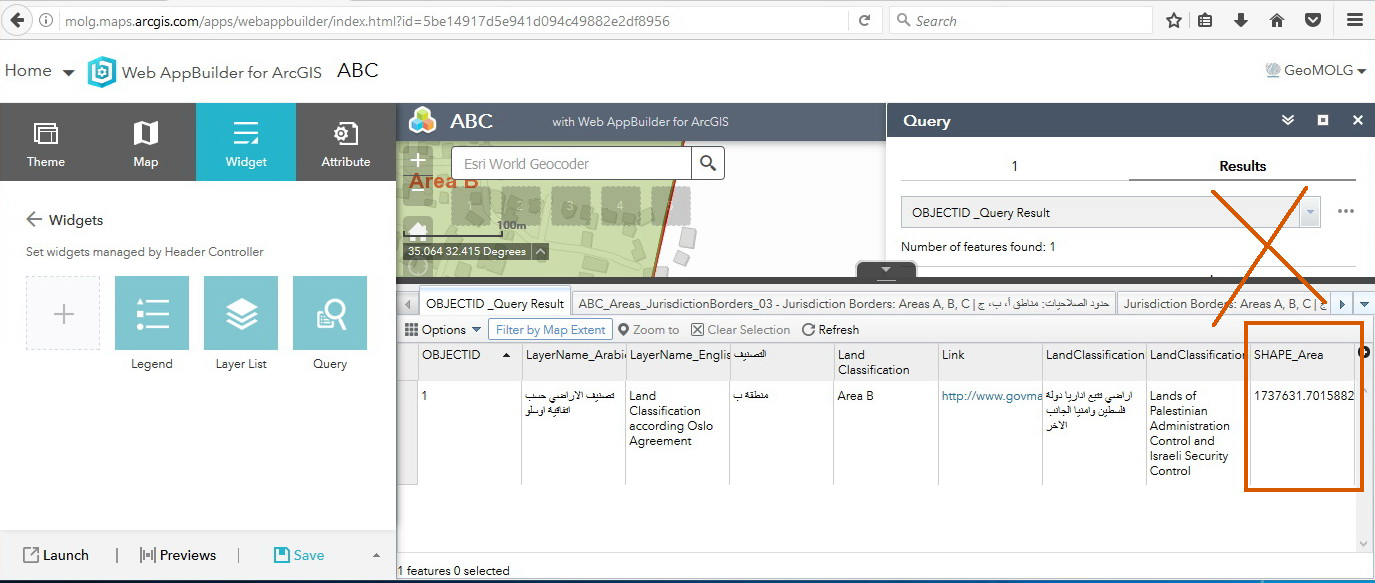Open the browser downloads arrow
This screenshot has height=583, width=1375.
point(1241,20)
